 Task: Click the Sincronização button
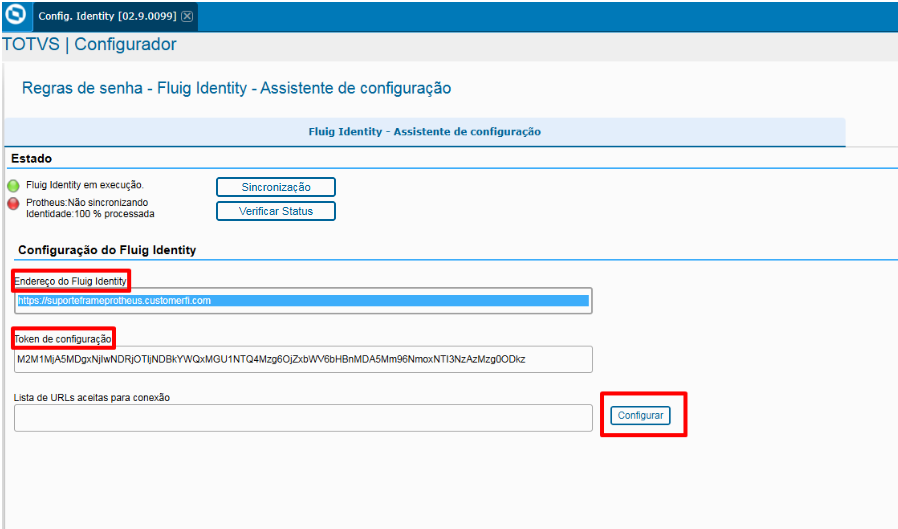click(x=275, y=187)
